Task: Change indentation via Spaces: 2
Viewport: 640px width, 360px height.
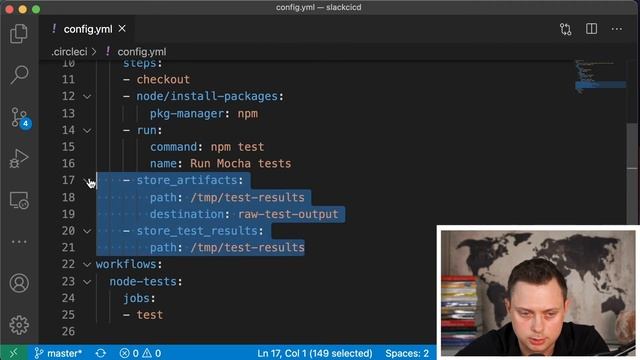Action: click(407, 353)
